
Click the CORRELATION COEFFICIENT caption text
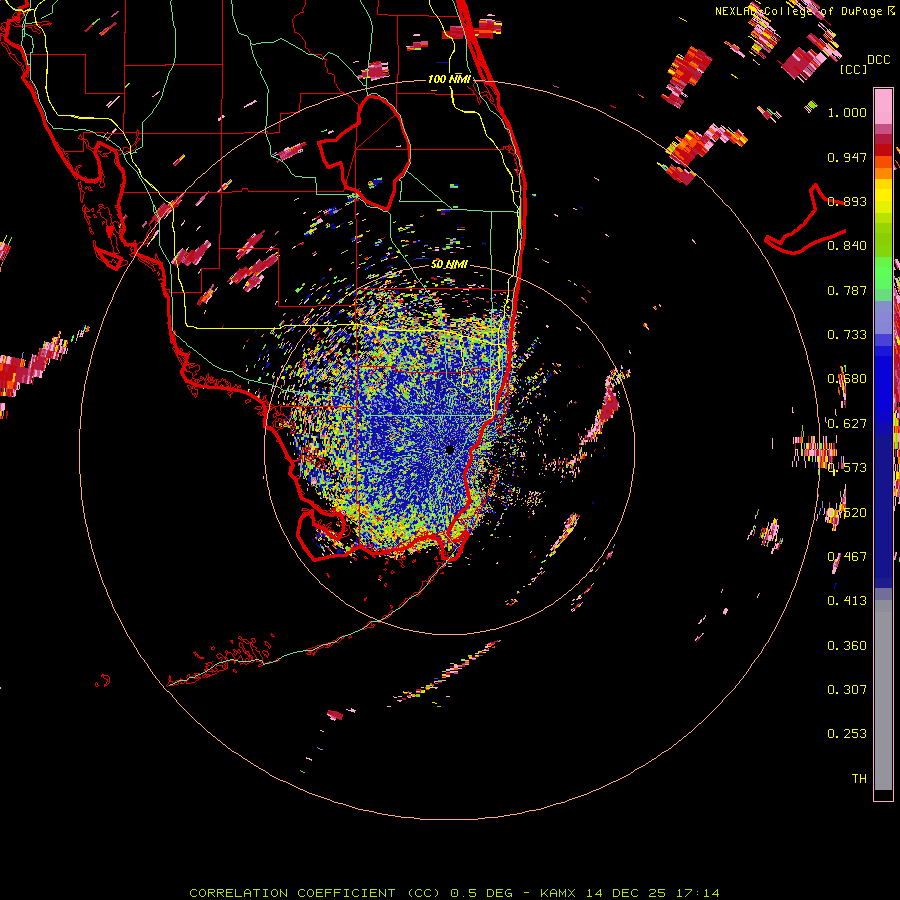[292, 893]
